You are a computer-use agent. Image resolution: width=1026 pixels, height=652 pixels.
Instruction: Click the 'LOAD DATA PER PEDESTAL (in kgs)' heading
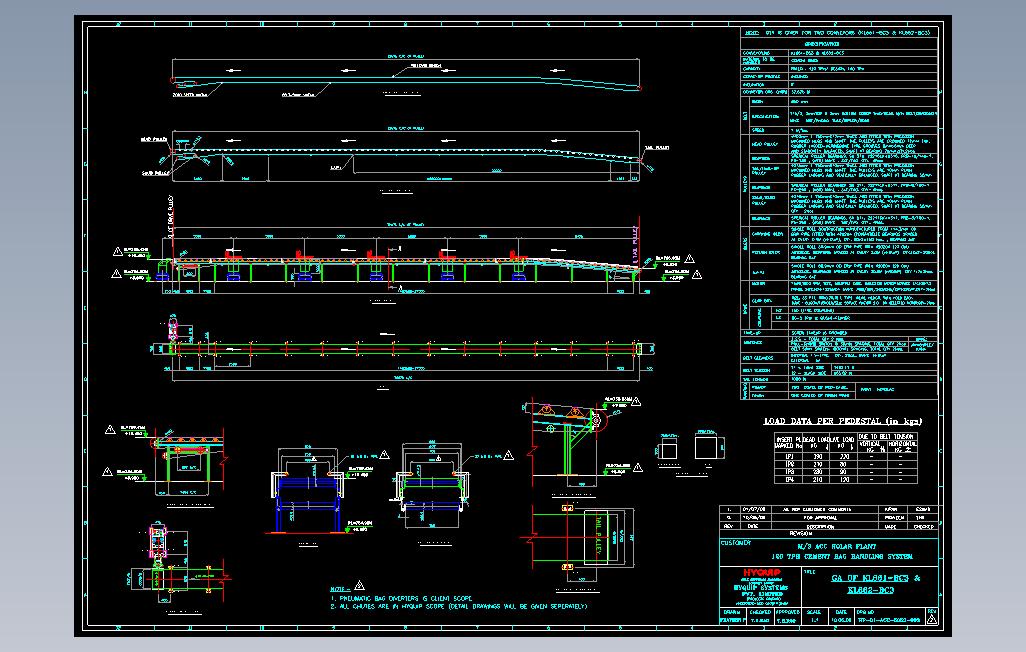coord(843,422)
